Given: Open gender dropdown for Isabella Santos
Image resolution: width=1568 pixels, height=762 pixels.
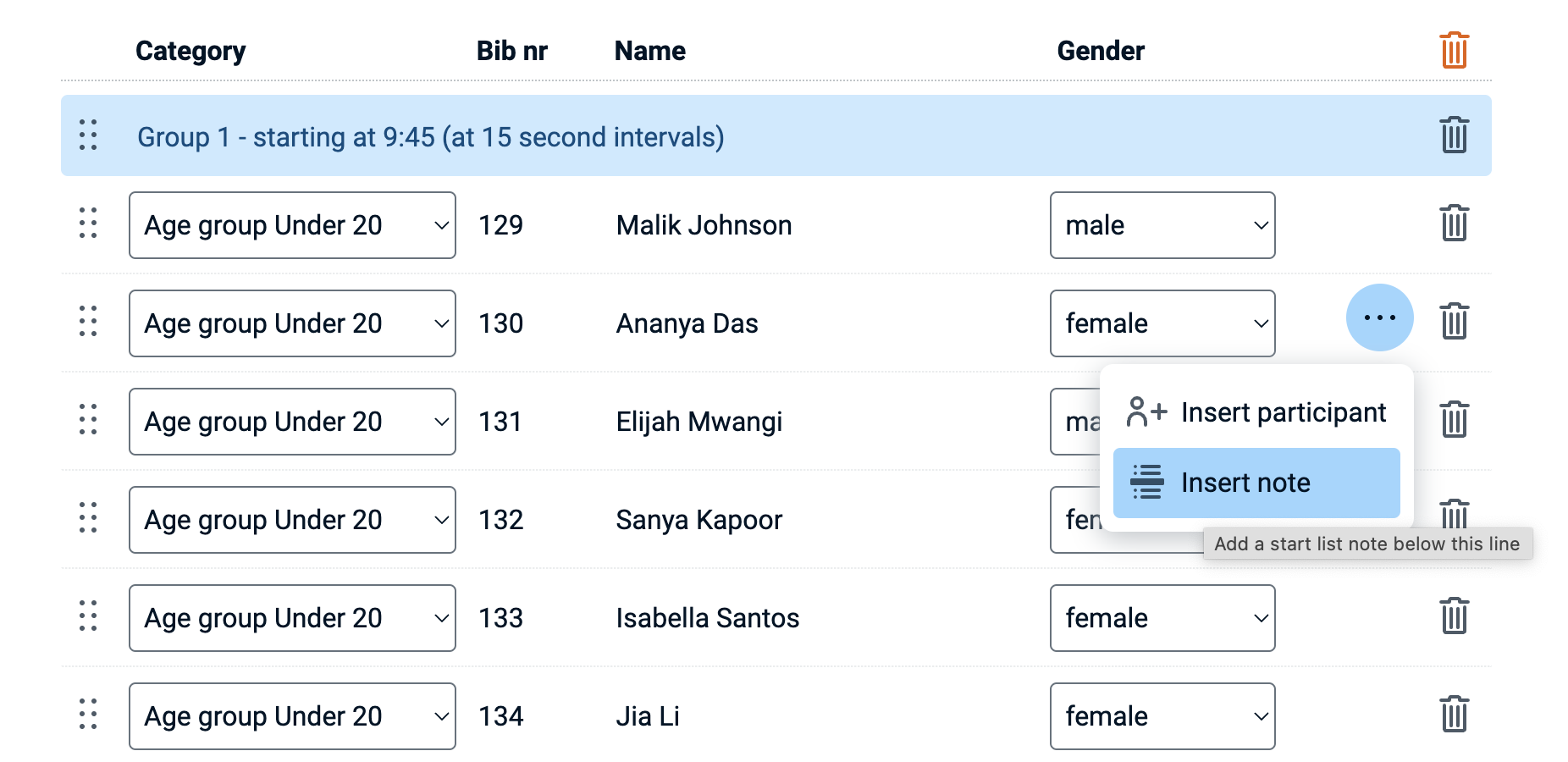Looking at the screenshot, I should pos(1162,618).
